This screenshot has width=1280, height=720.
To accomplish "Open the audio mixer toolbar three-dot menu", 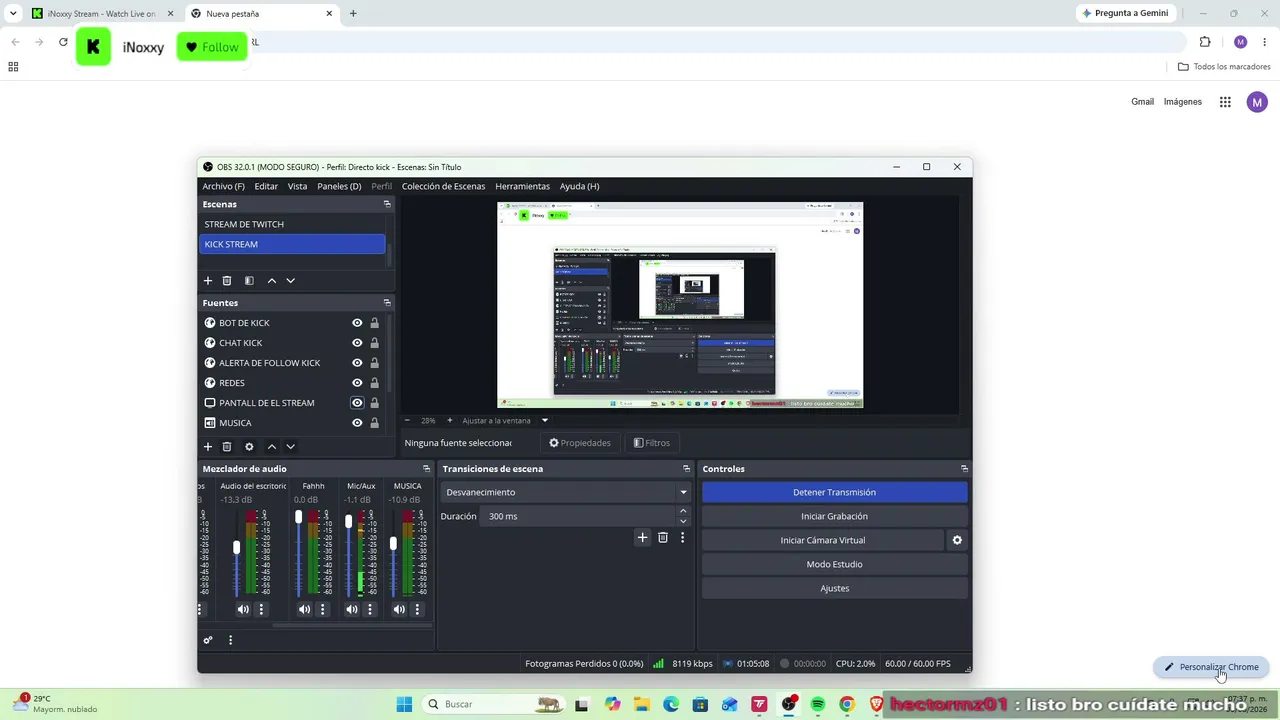I will click(x=230, y=640).
